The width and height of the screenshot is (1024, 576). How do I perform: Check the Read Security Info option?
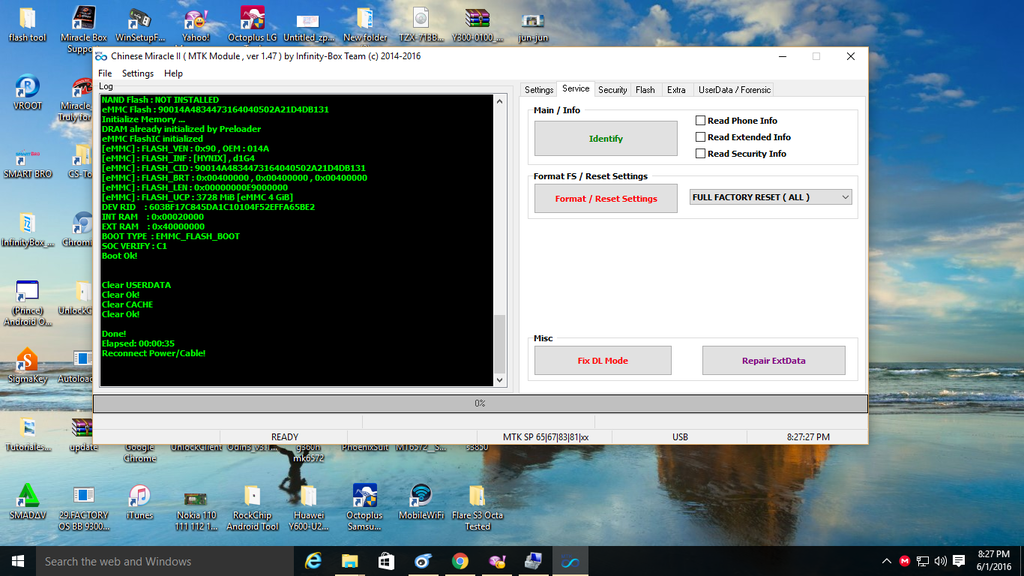(701, 154)
